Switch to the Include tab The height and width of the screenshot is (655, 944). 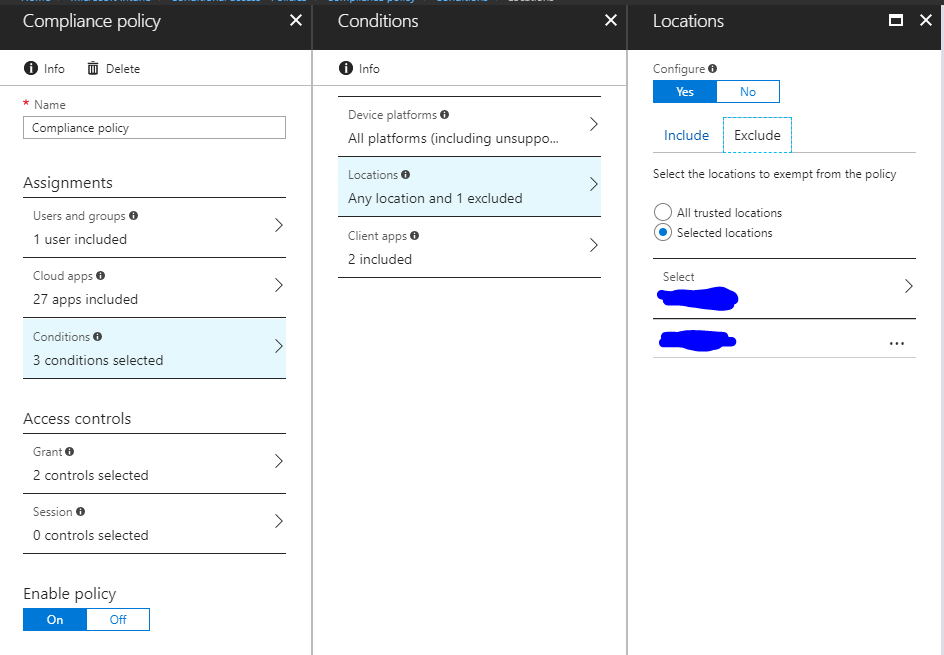686,135
